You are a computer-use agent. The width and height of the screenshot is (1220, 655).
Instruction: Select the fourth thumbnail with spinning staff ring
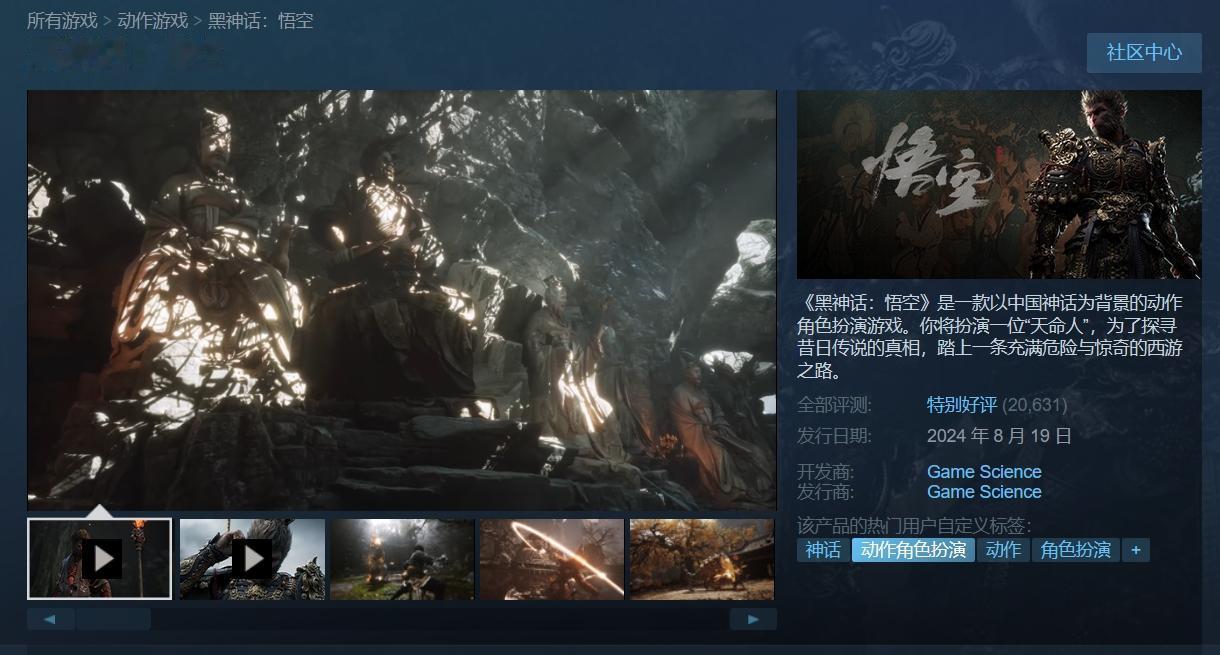pos(552,558)
